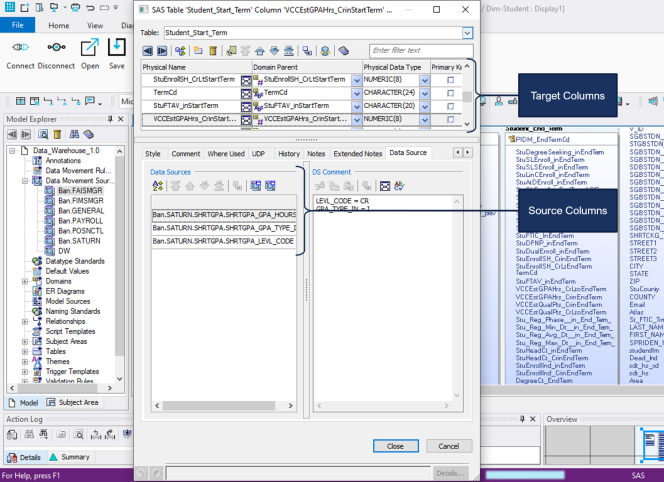Click the Cancel button in dialog
This screenshot has width=664, height=482.
(448, 446)
